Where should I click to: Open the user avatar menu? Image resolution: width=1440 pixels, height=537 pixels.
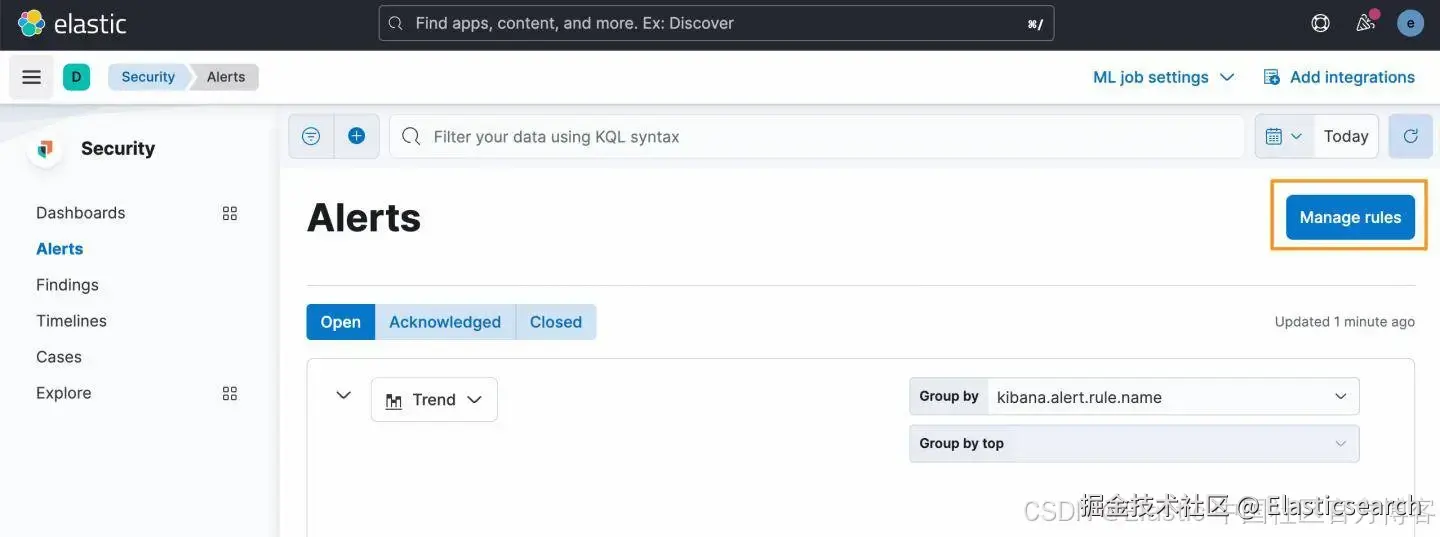point(1410,23)
